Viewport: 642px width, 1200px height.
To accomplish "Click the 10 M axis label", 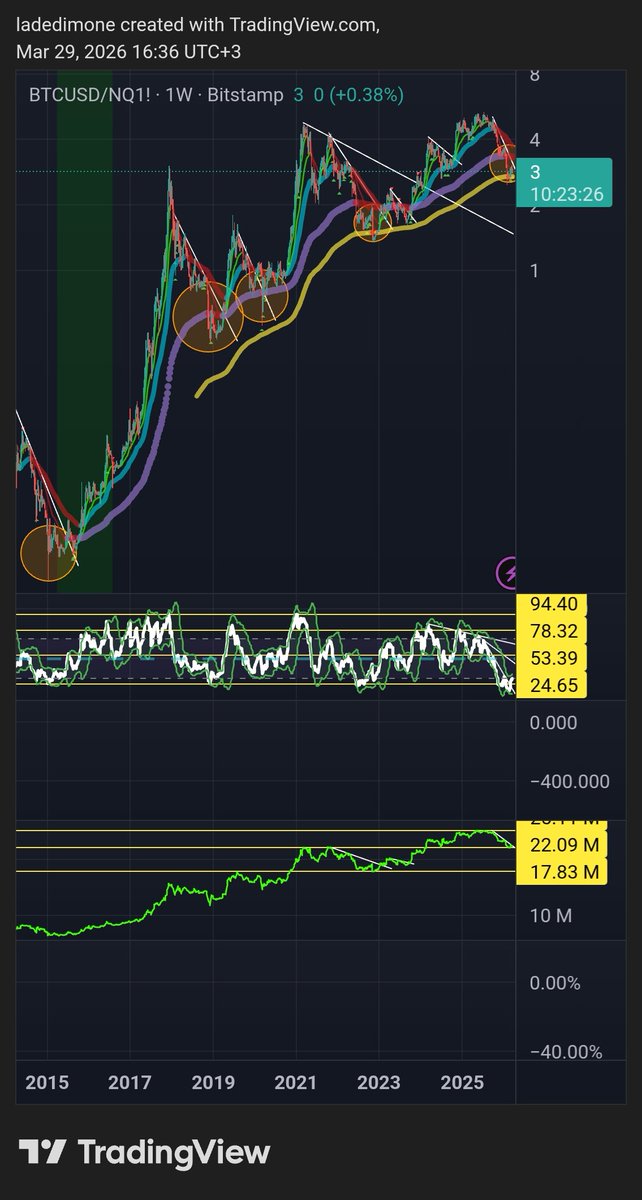I will click(552, 915).
